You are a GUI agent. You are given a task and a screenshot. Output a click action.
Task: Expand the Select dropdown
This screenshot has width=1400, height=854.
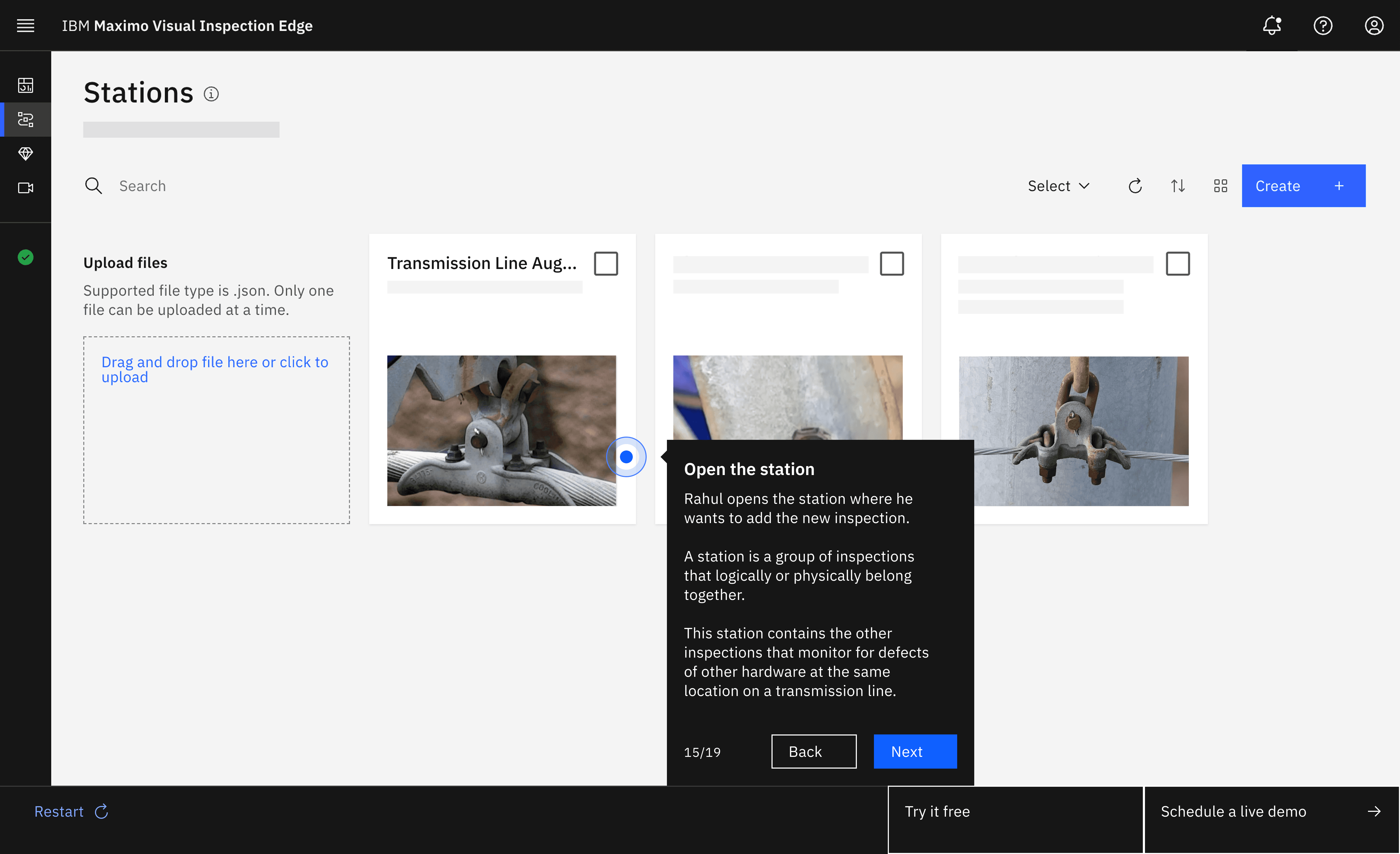pyautogui.click(x=1058, y=186)
